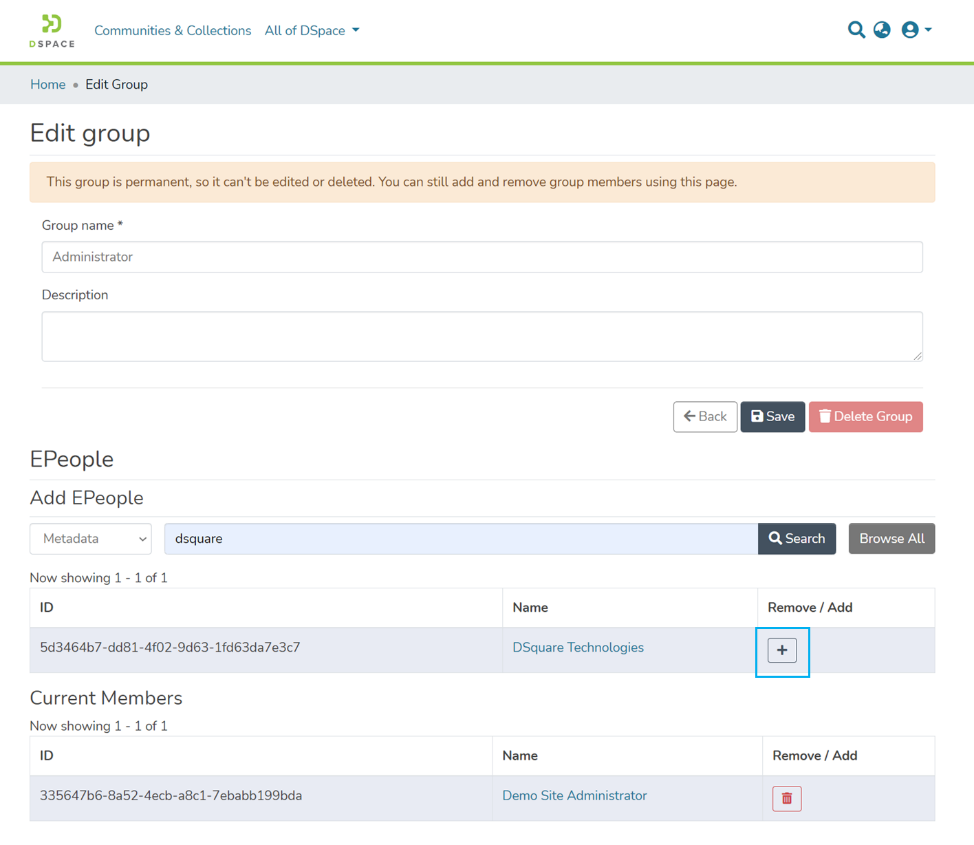Click inside the Description text area
The width and height of the screenshot is (974, 845).
pyautogui.click(x=481, y=336)
